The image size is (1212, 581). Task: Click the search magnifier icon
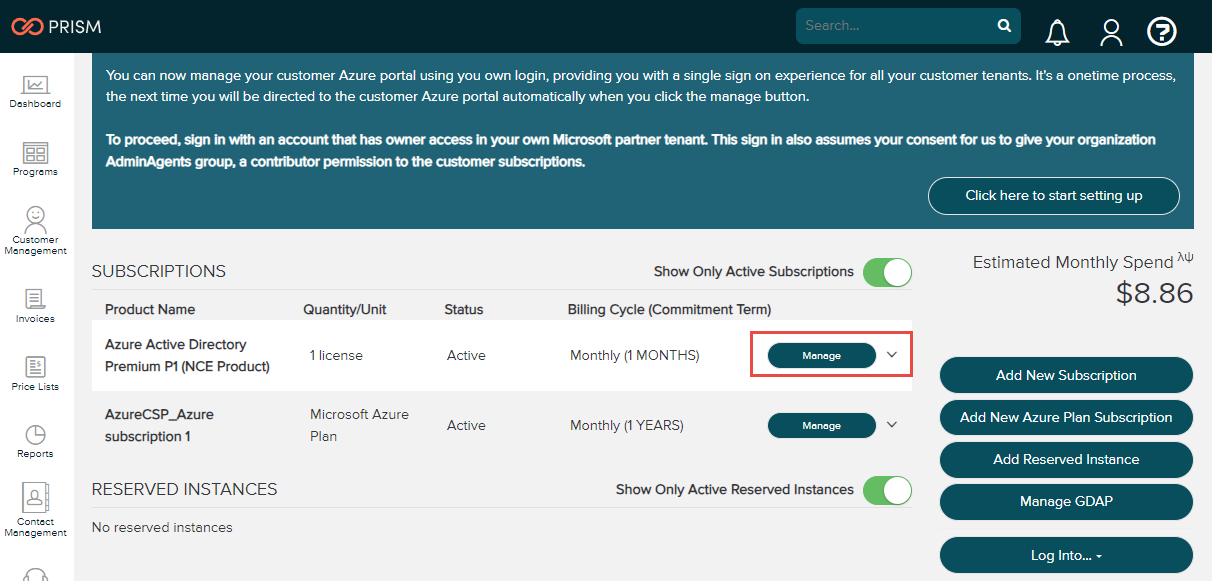tap(1004, 26)
